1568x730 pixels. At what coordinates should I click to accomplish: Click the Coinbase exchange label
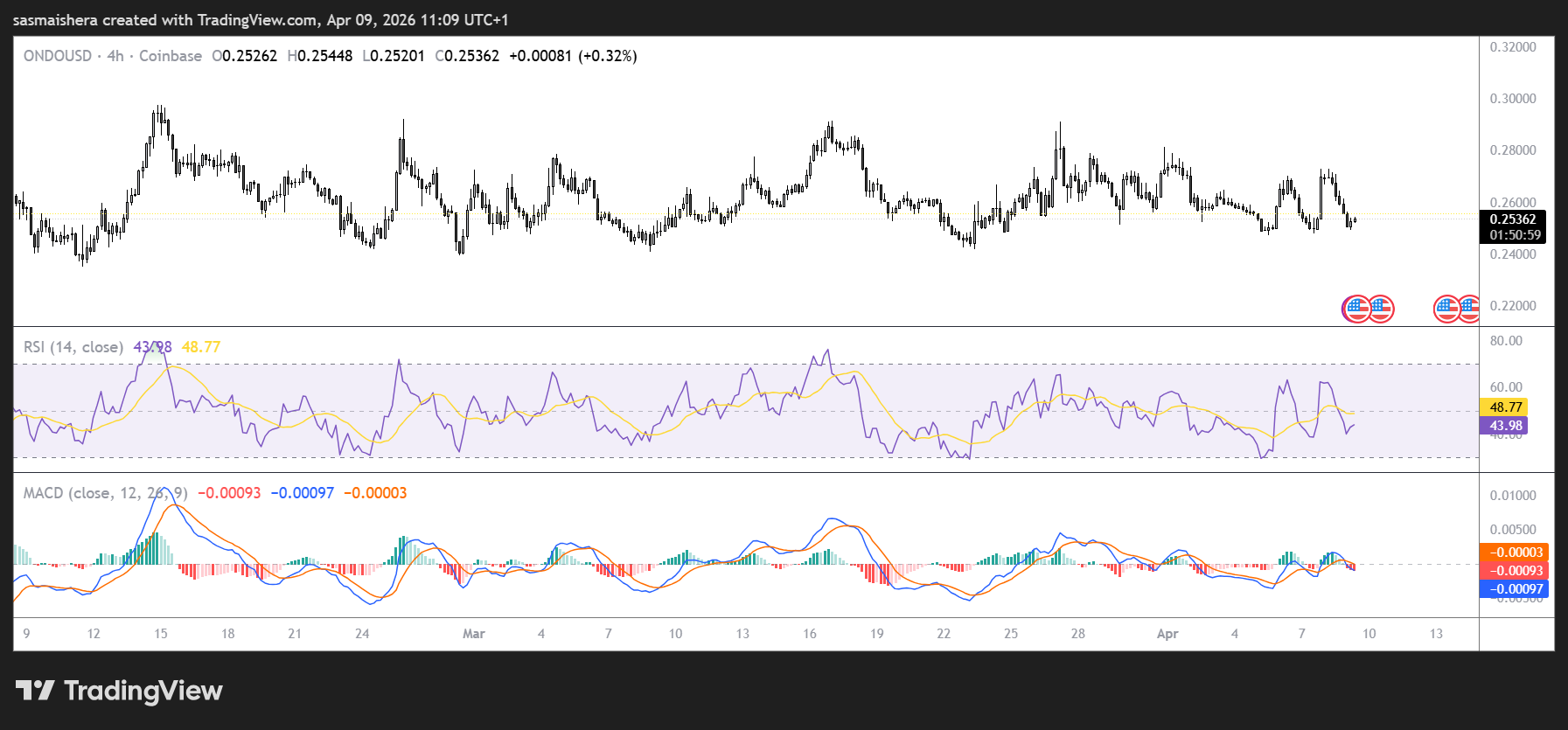click(171, 56)
